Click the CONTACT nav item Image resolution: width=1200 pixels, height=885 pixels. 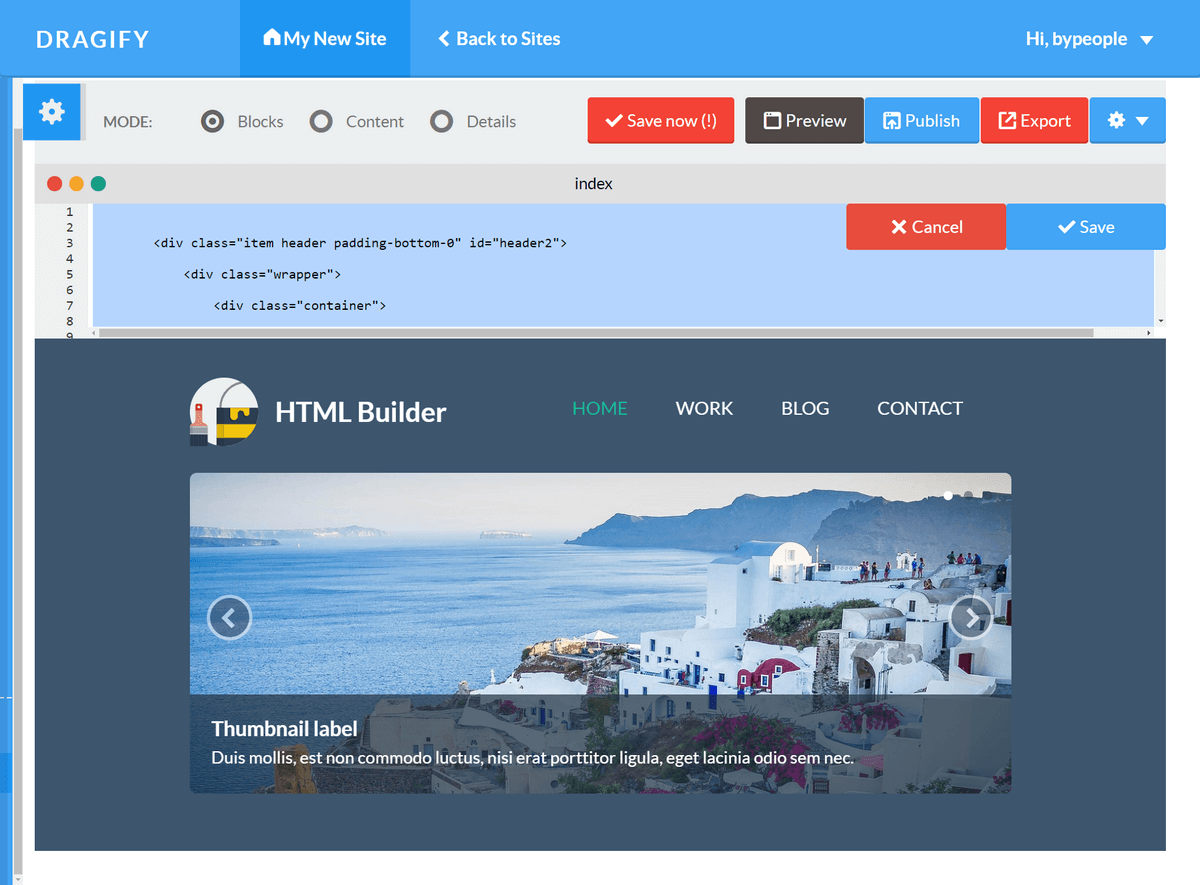pyautogui.click(x=920, y=408)
